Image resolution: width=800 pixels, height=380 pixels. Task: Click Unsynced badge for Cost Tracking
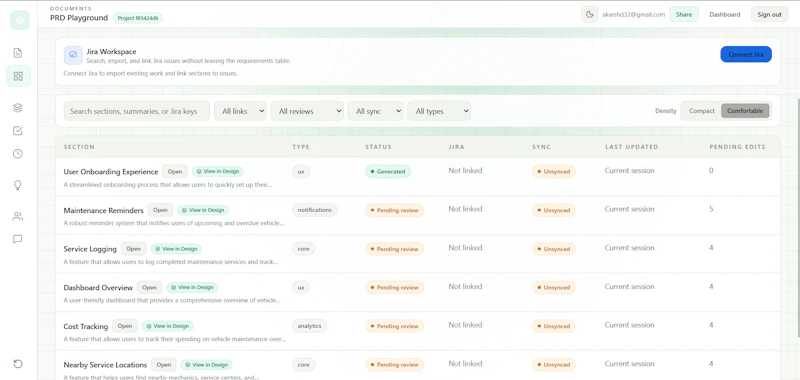click(x=554, y=326)
